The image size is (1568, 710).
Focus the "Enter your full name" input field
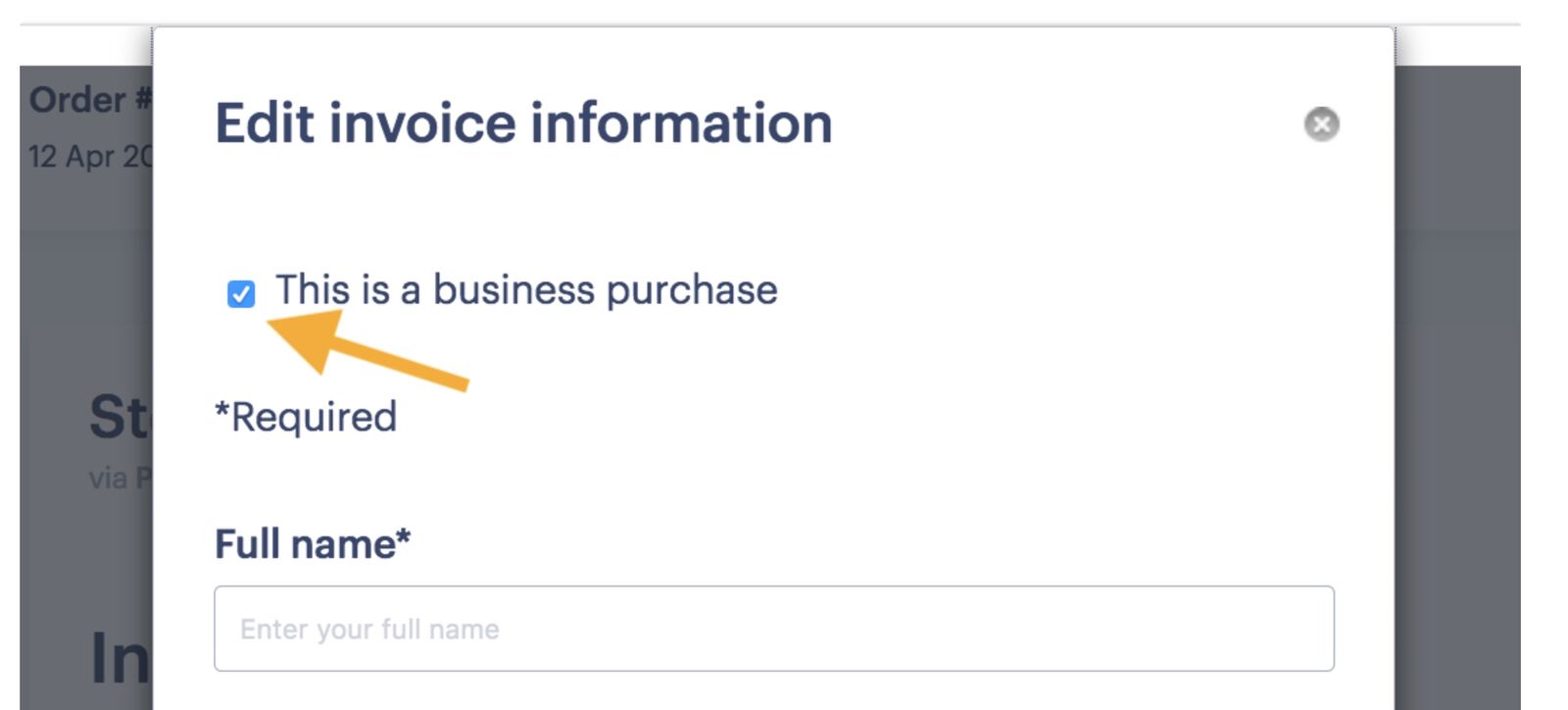(x=773, y=628)
